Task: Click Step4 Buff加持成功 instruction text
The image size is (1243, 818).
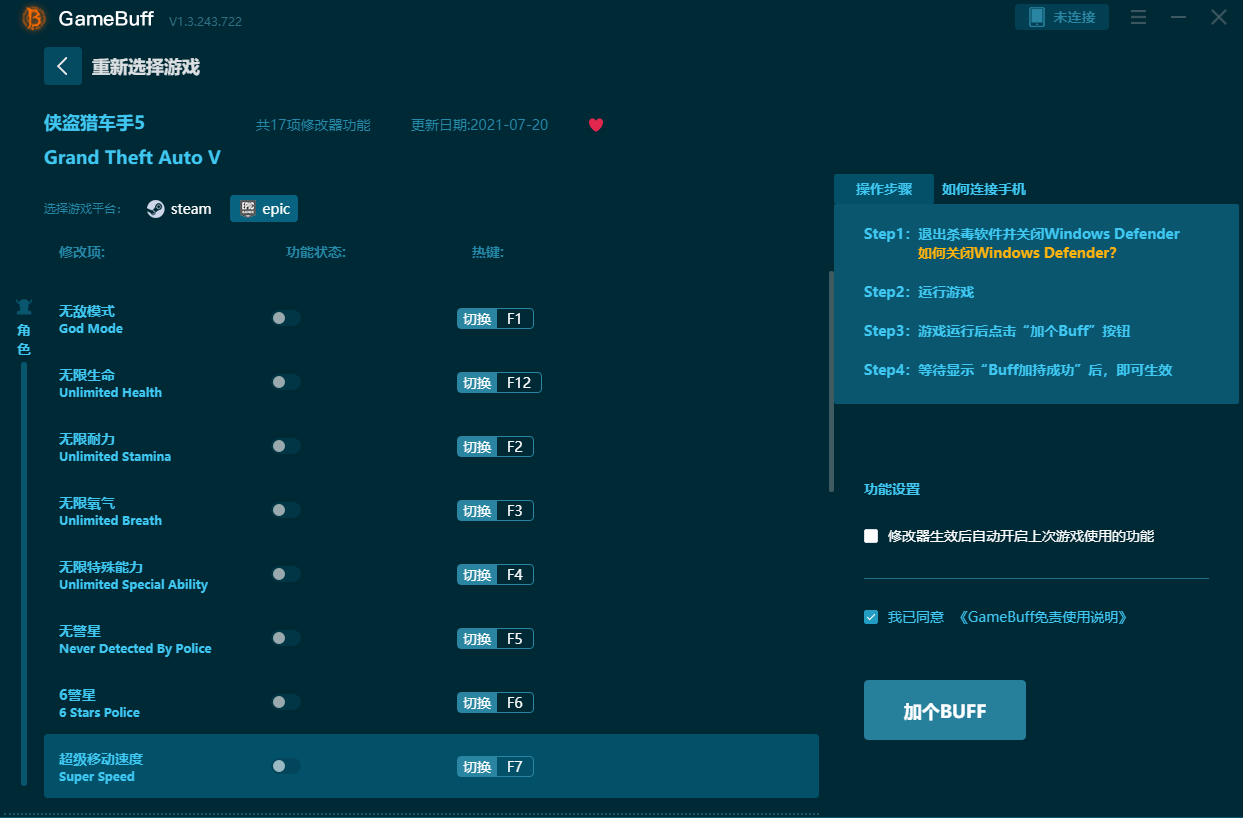Action: click(1018, 370)
